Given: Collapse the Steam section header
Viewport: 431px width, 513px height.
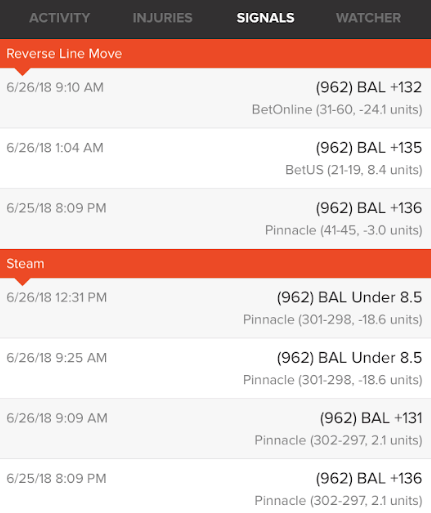Looking at the screenshot, I should 215,264.
